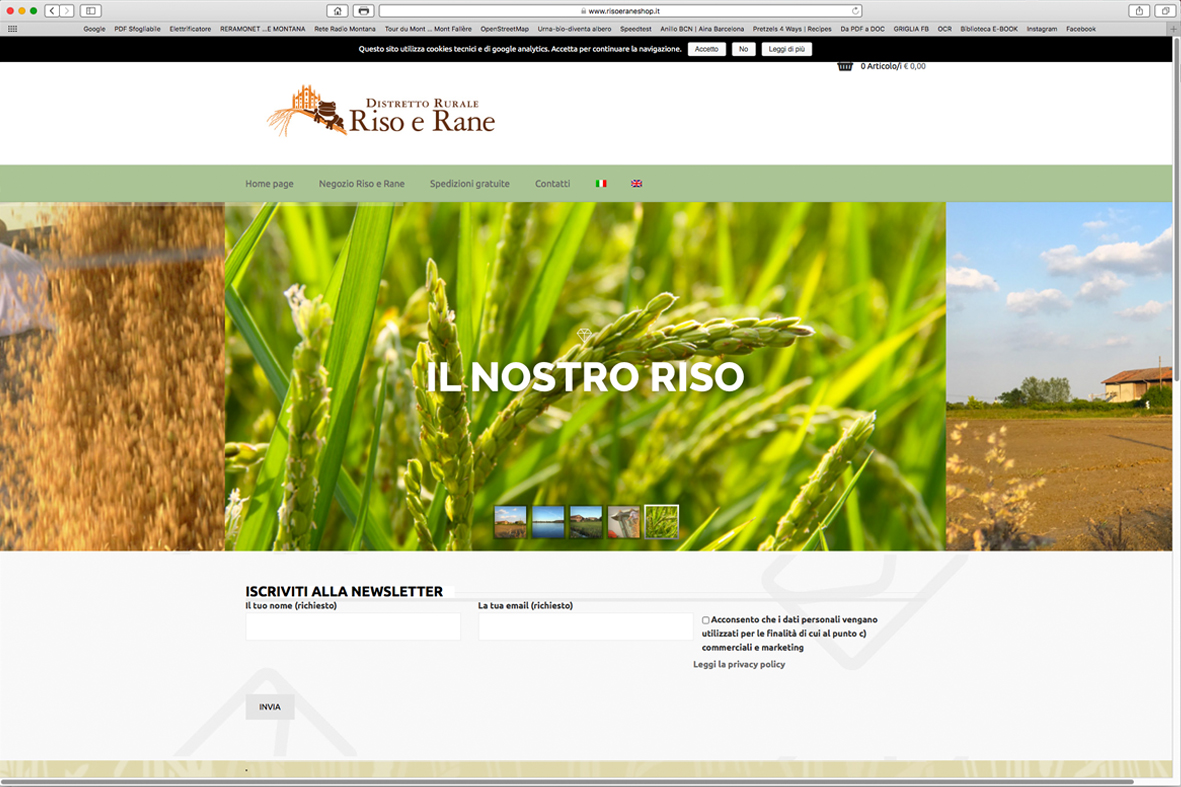Open the PDF Sfogliabile bookmark
The width and height of the screenshot is (1181, 787).
click(137, 29)
